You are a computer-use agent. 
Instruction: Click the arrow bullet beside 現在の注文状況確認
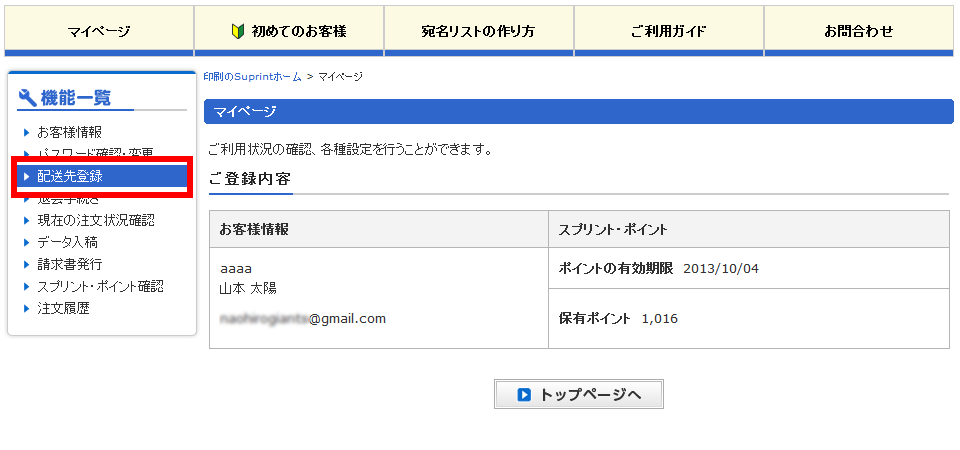point(26,220)
